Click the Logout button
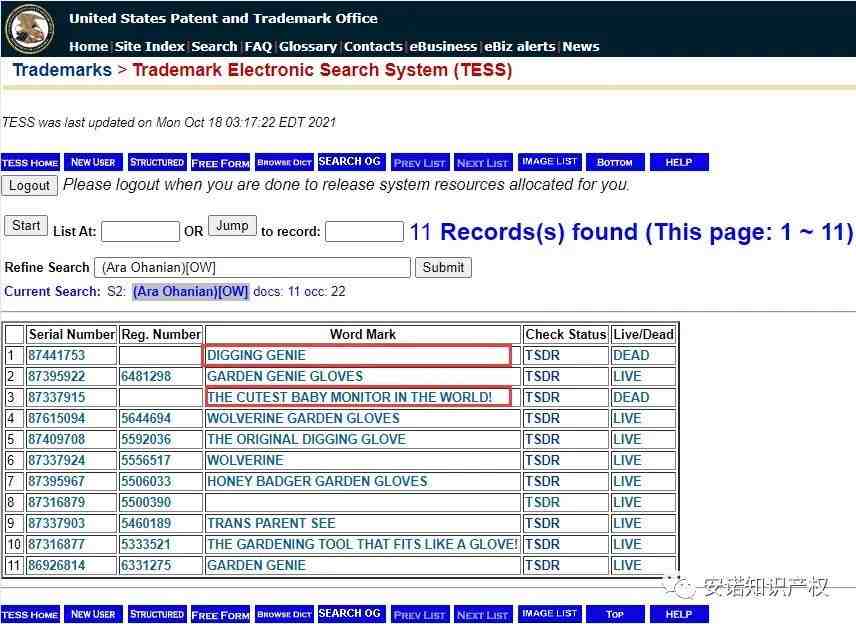The width and height of the screenshot is (856, 624). coord(29,186)
